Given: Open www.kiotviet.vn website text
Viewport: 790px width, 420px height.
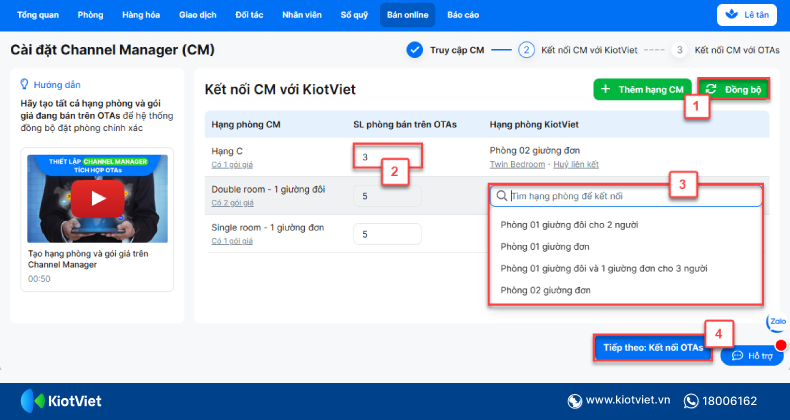Looking at the screenshot, I should coord(628,400).
